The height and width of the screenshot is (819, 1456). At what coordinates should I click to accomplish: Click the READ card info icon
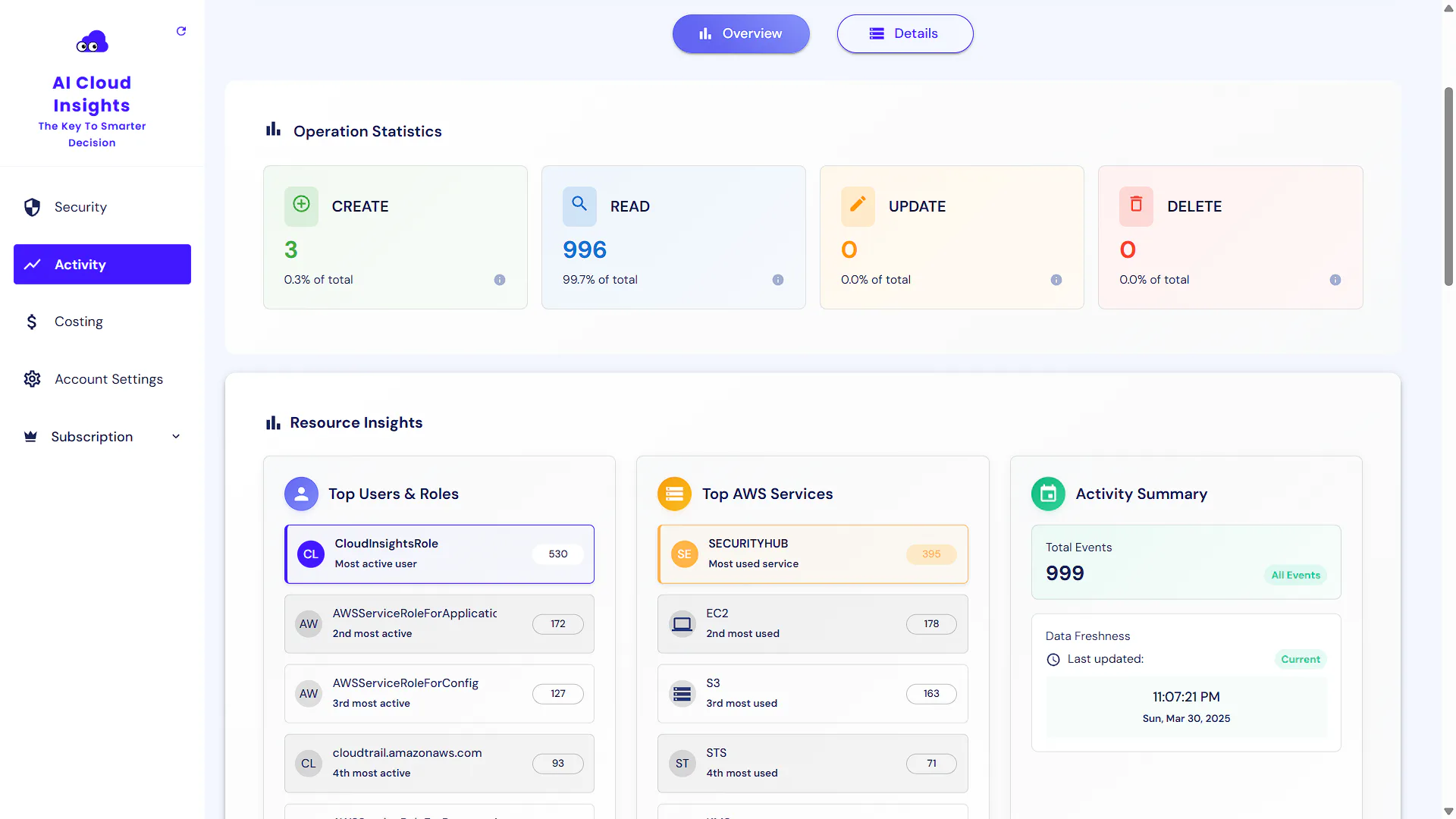coord(778,280)
